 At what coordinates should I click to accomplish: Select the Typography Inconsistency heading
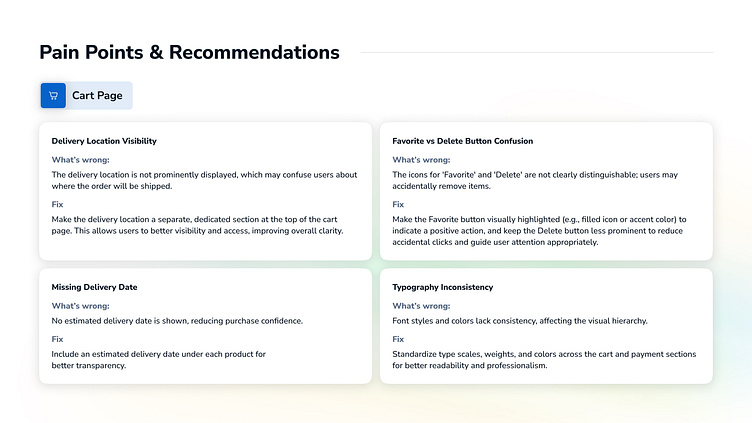coord(442,287)
